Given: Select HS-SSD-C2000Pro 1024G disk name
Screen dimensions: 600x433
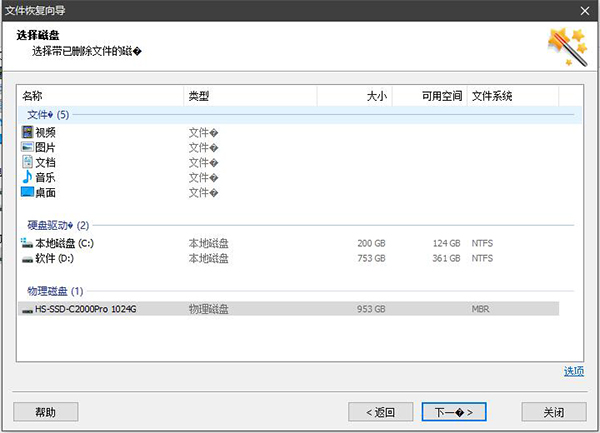Looking at the screenshot, I should [x=85, y=309].
